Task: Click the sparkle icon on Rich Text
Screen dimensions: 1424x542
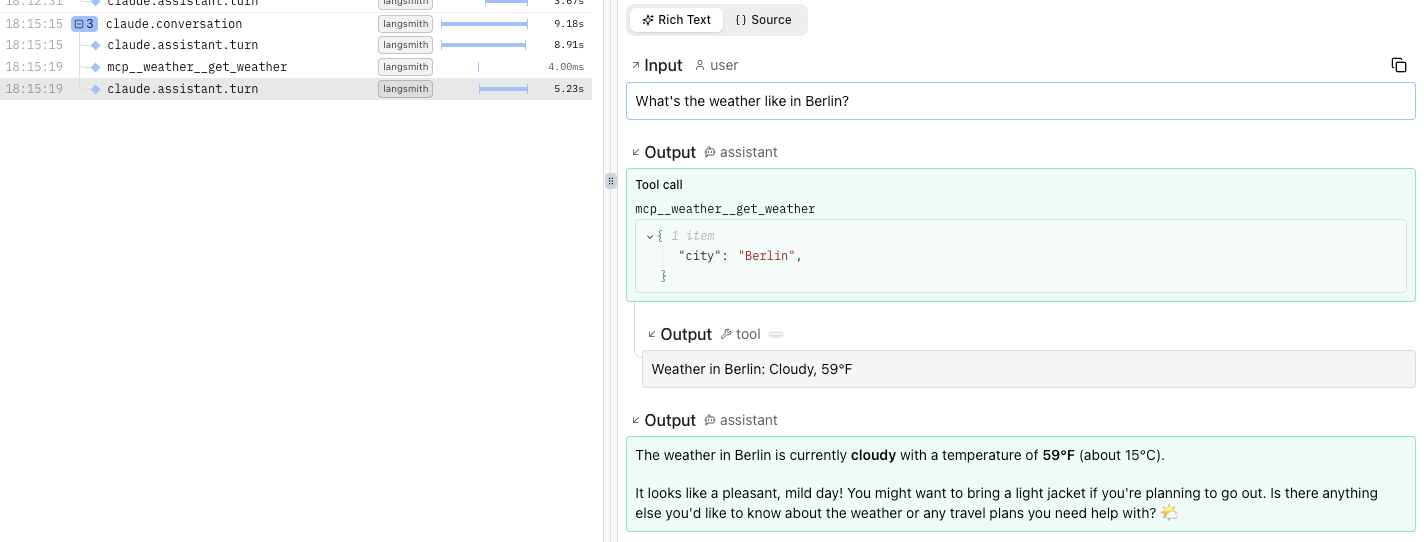Action: (x=647, y=20)
